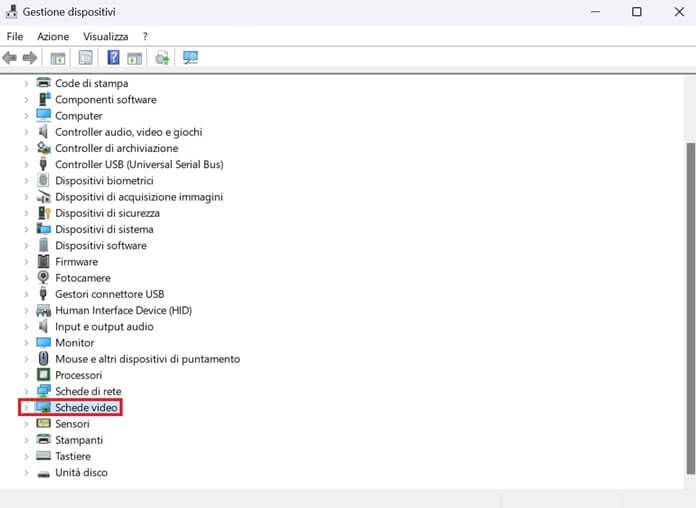This screenshot has height=508, width=696.
Task: Click the vertical scrollbar thumb
Action: [691, 309]
